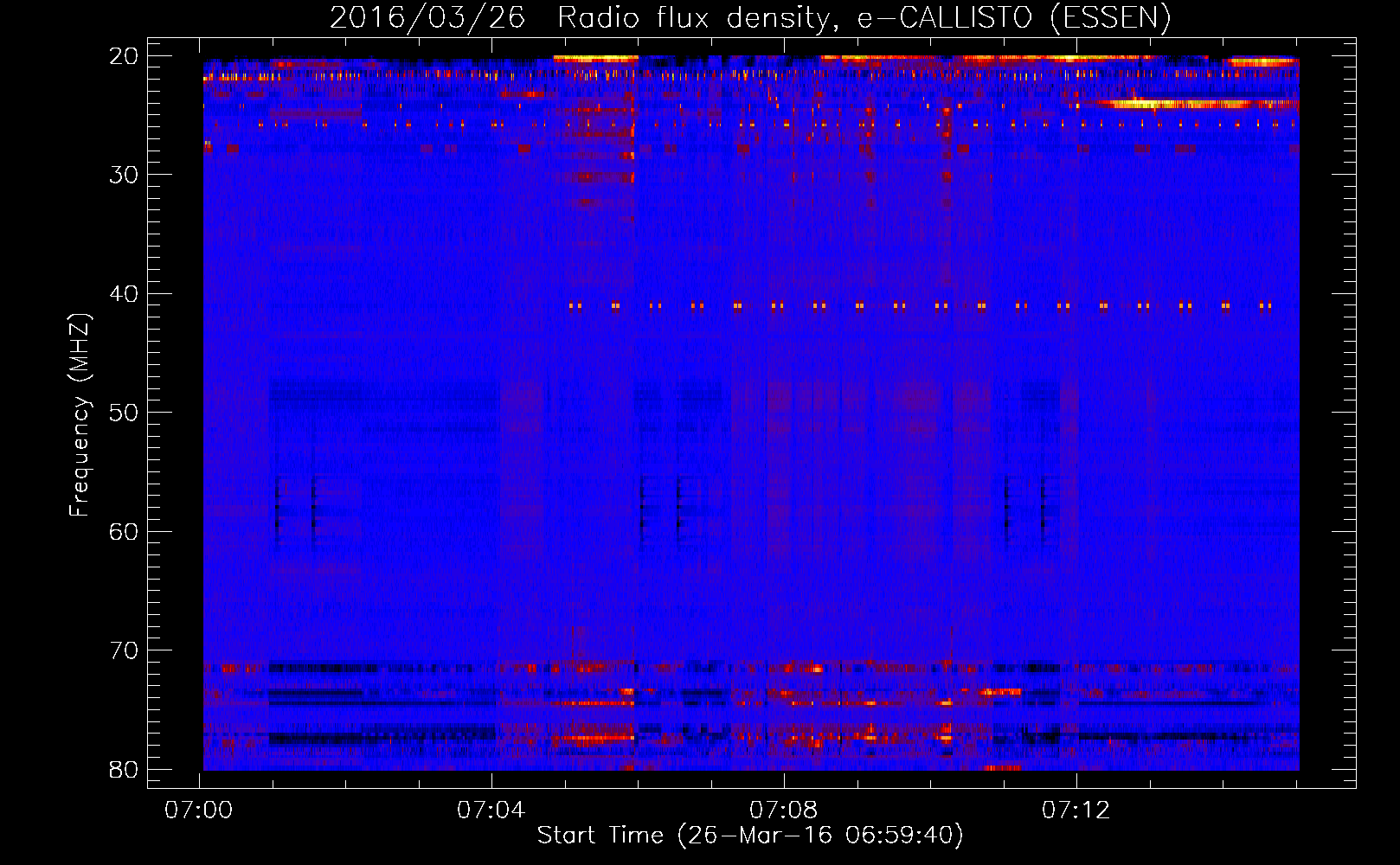Click the 60 frequency tick label
This screenshot has width=1400, height=865.
125,532
